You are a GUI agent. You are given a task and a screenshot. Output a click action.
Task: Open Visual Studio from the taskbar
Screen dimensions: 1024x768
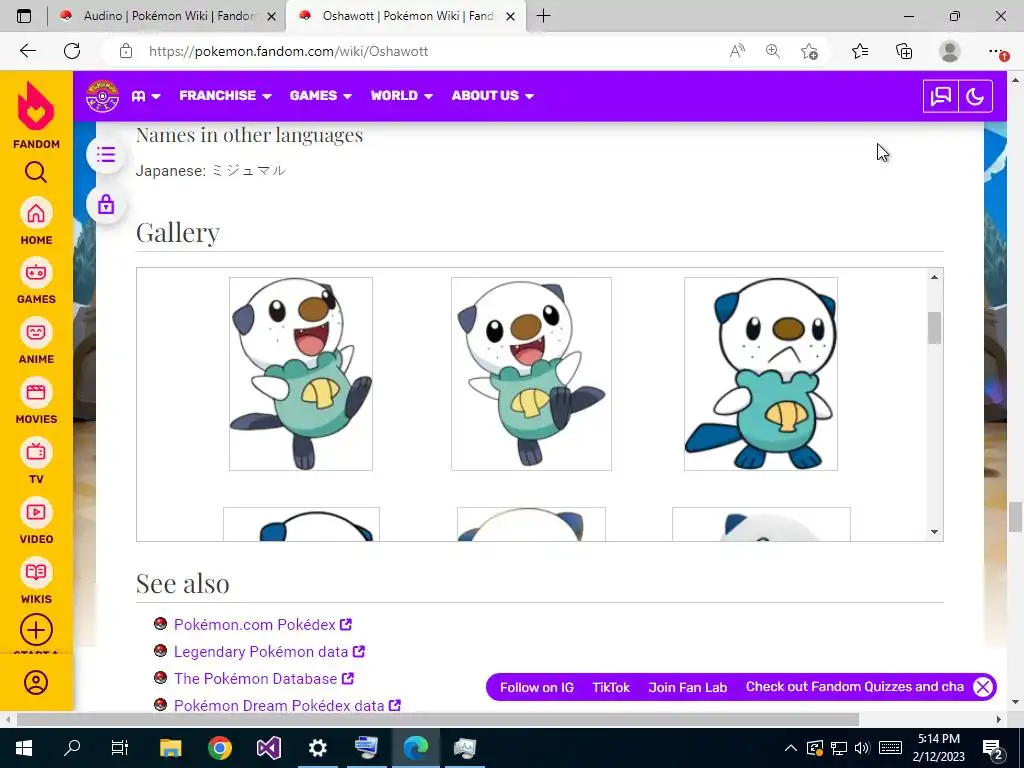click(268, 748)
